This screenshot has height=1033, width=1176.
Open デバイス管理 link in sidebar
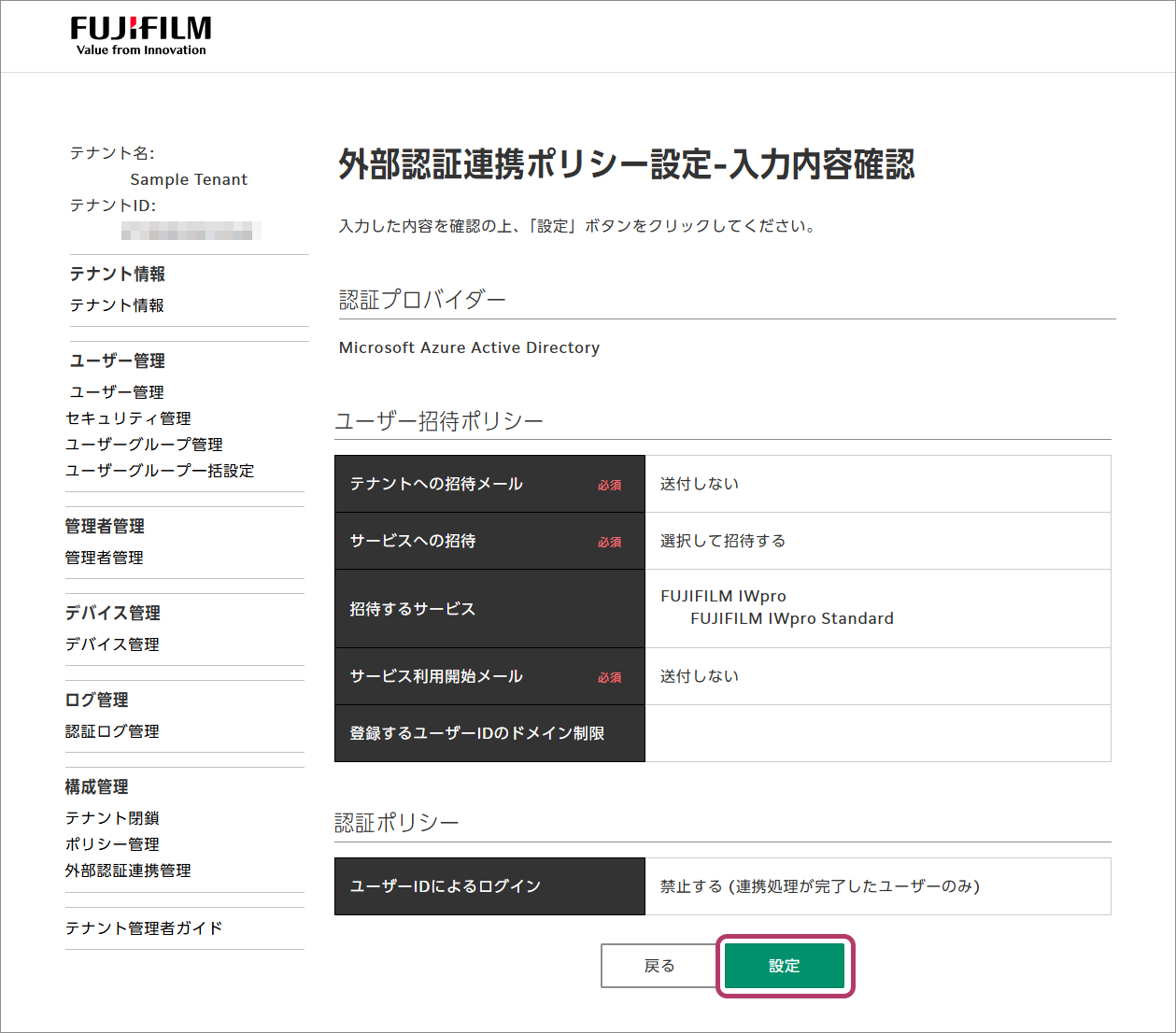point(112,644)
